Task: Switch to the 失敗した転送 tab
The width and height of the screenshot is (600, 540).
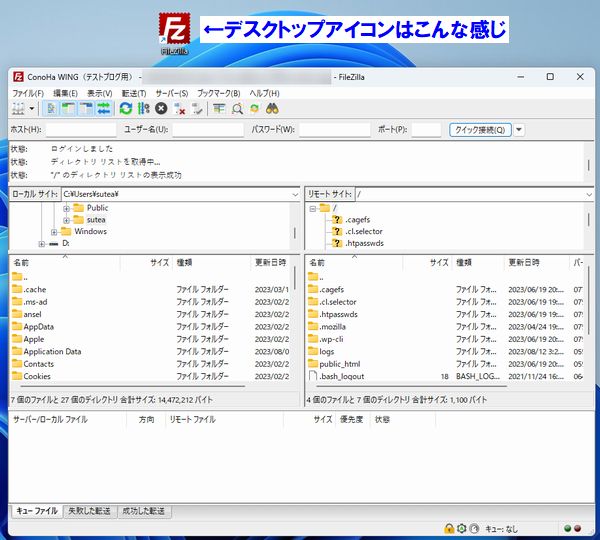Action: pos(89,511)
